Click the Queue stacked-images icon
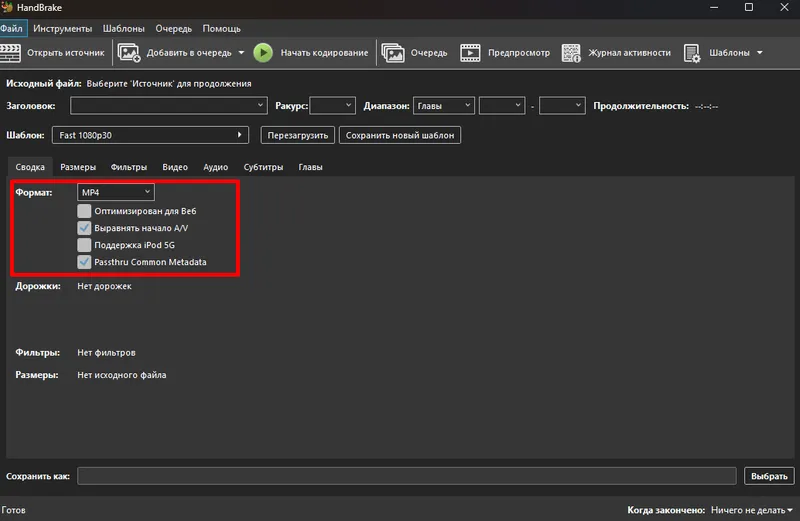The width and height of the screenshot is (800, 521). [x=393, y=53]
